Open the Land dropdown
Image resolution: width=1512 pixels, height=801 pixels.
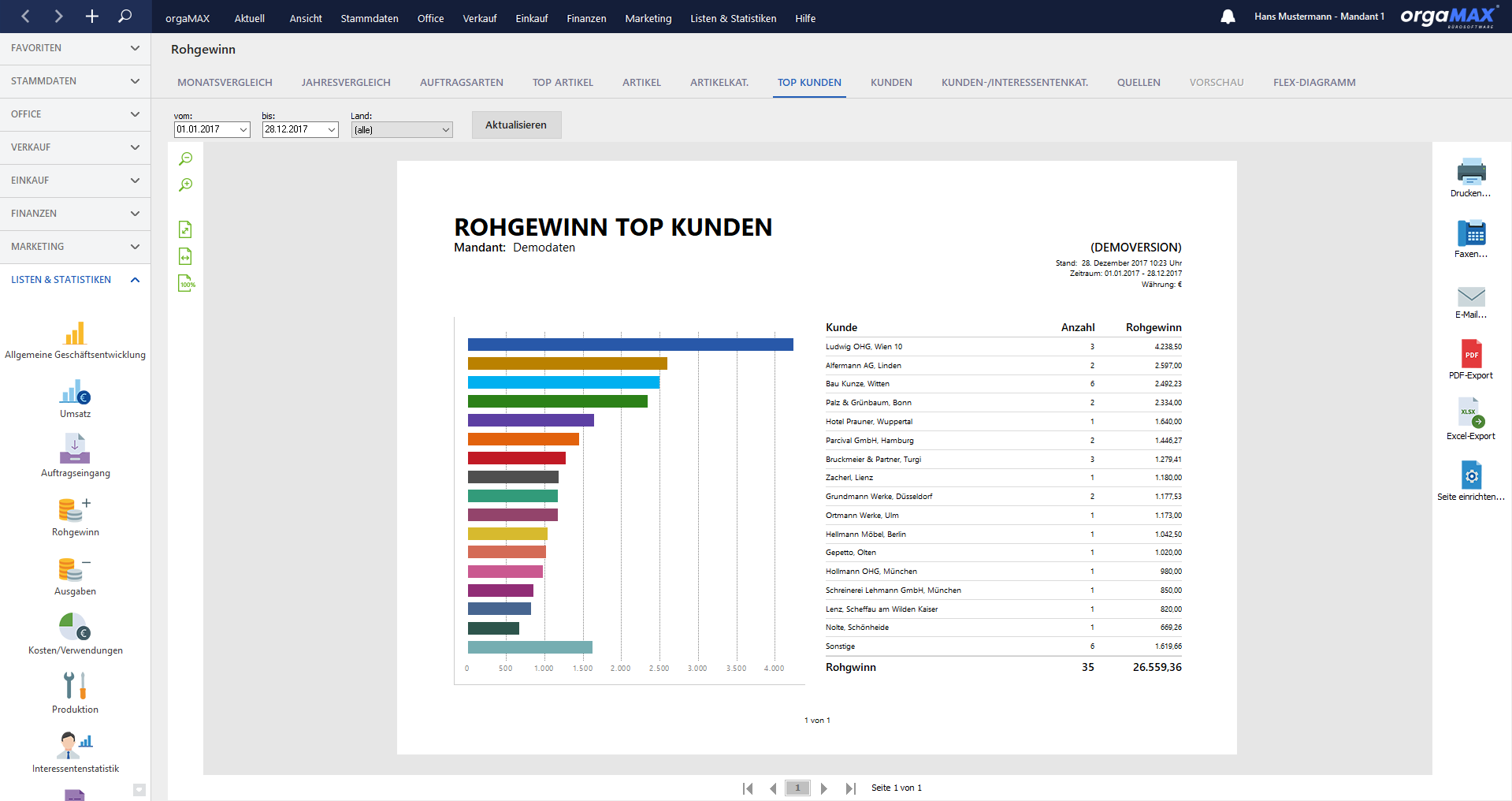(x=402, y=130)
